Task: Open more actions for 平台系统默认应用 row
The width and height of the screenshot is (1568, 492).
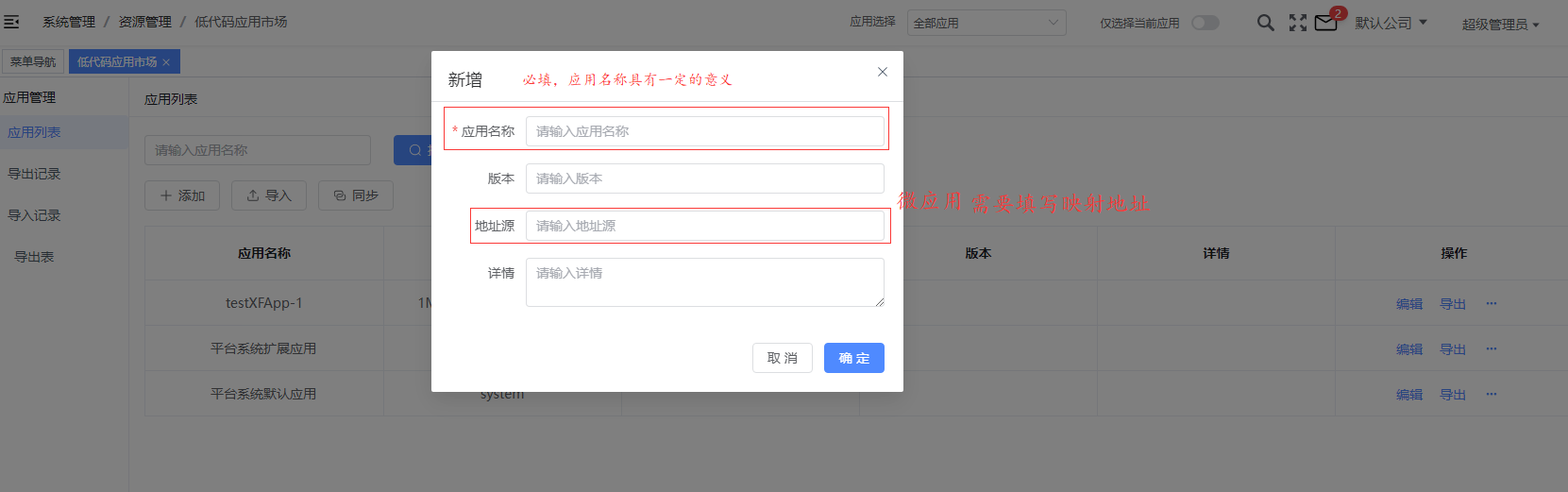Action: pyautogui.click(x=1492, y=394)
